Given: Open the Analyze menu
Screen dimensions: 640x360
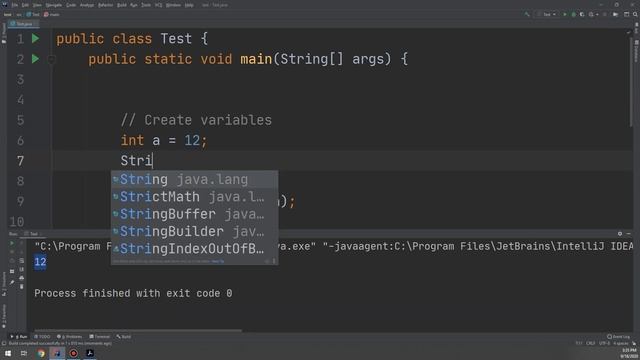Looking at the screenshot, I should (x=87, y=5).
